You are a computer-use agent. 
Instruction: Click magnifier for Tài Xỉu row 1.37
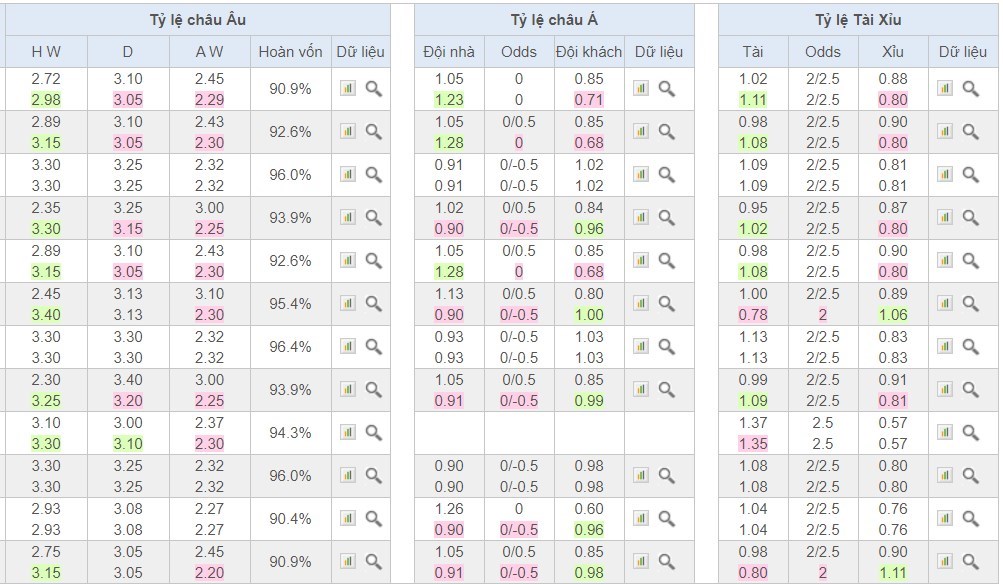(x=971, y=432)
